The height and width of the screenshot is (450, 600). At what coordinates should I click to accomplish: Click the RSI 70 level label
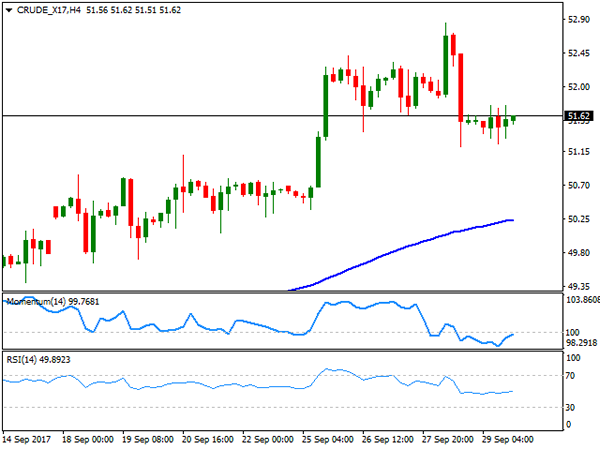tap(570, 376)
